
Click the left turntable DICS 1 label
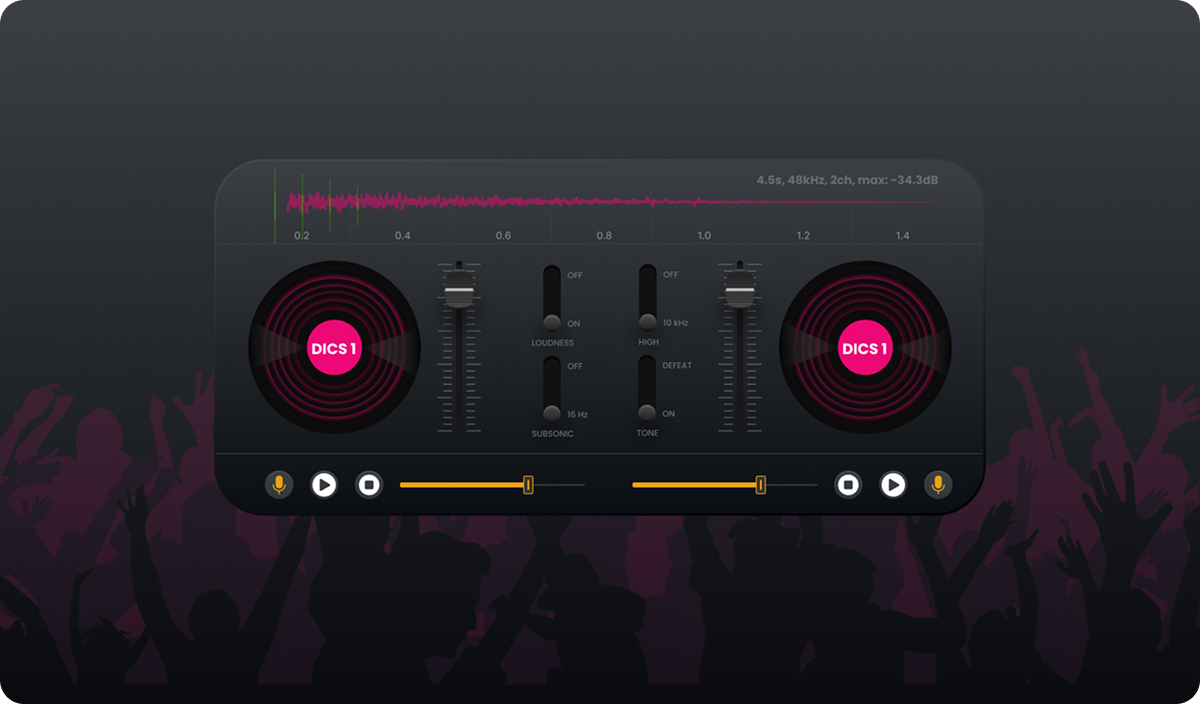coord(334,349)
